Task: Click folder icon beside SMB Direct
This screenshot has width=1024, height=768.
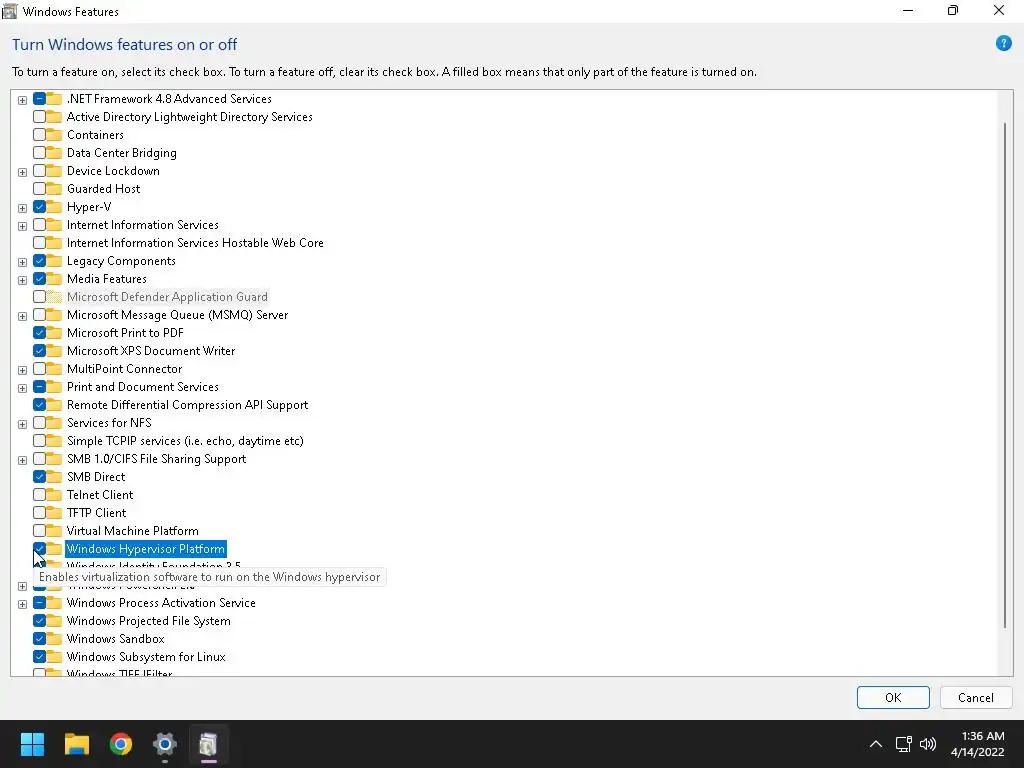Action: tap(54, 477)
